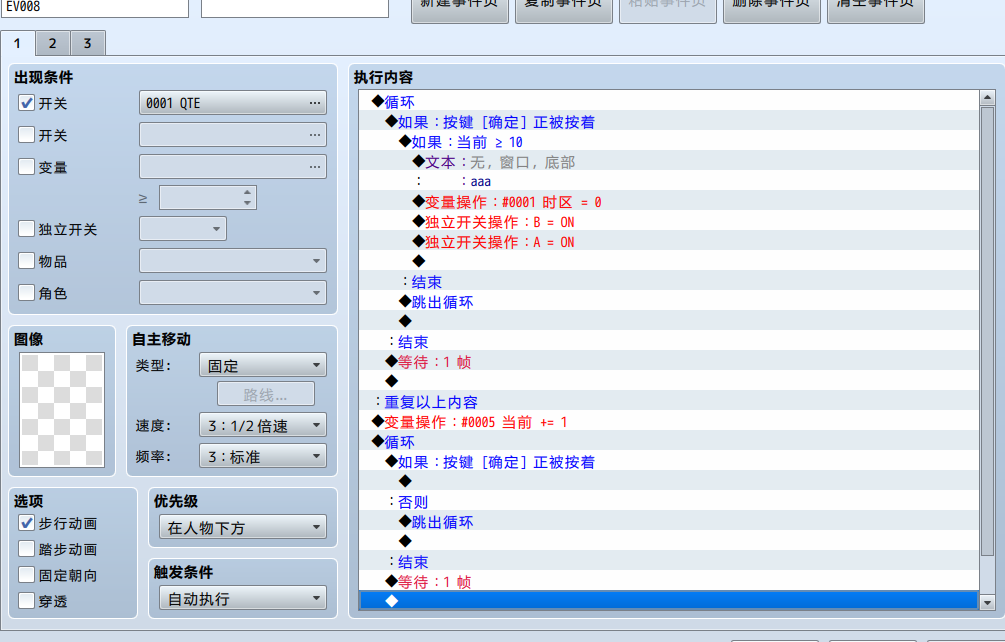Enable the second unchecked 开关 checkbox
Viewport: 1005px width, 642px height.
pos(26,135)
